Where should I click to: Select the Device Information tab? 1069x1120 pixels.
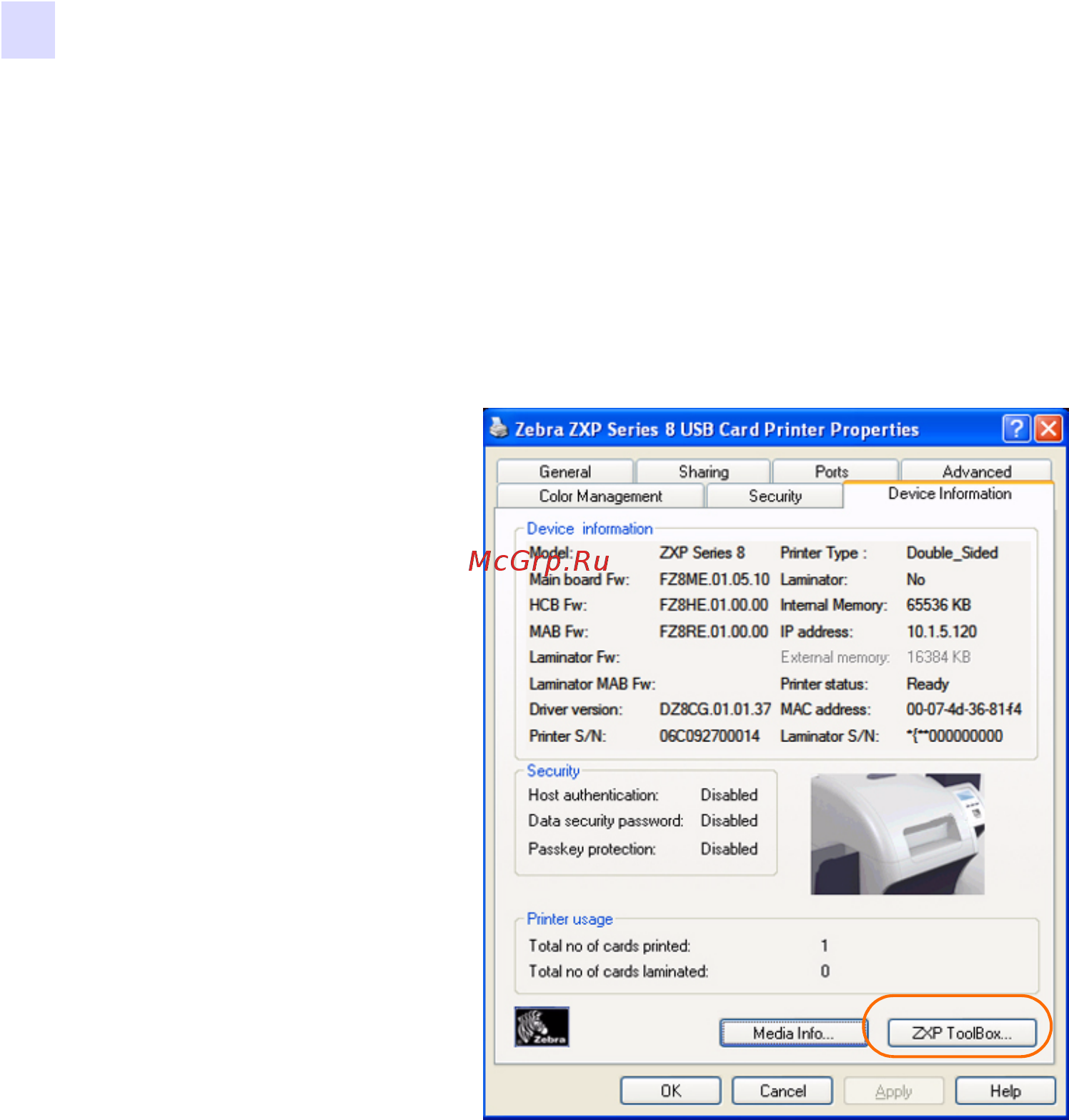click(949, 494)
